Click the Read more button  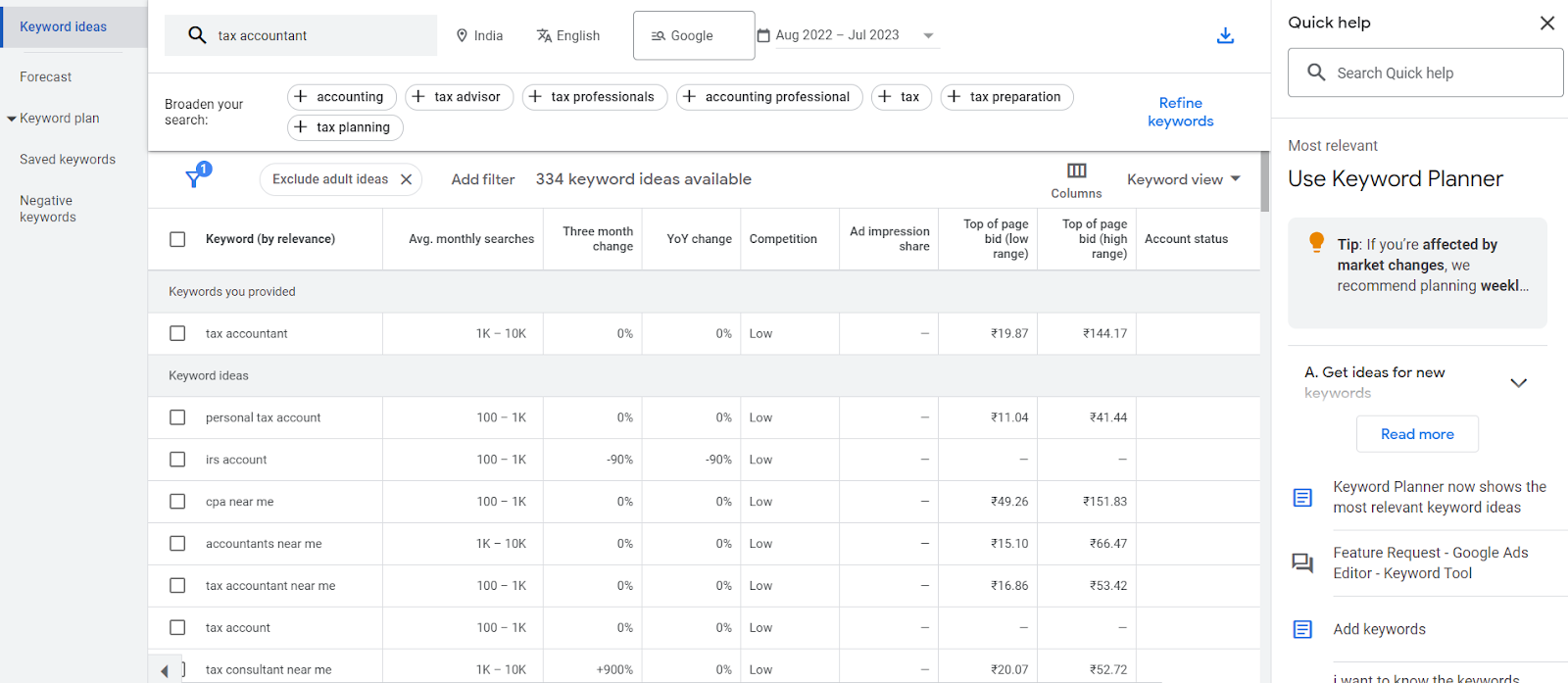(1417, 434)
